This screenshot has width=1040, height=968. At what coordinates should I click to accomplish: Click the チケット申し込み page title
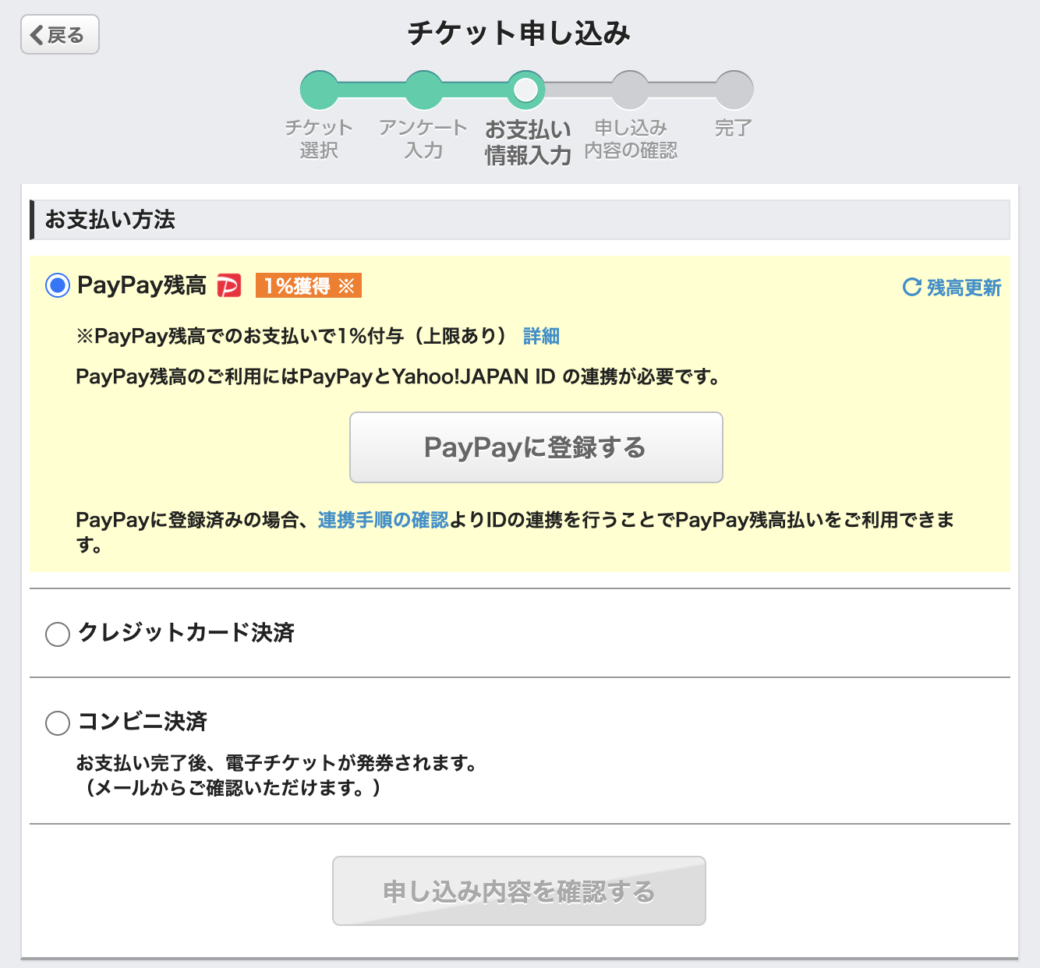click(519, 33)
